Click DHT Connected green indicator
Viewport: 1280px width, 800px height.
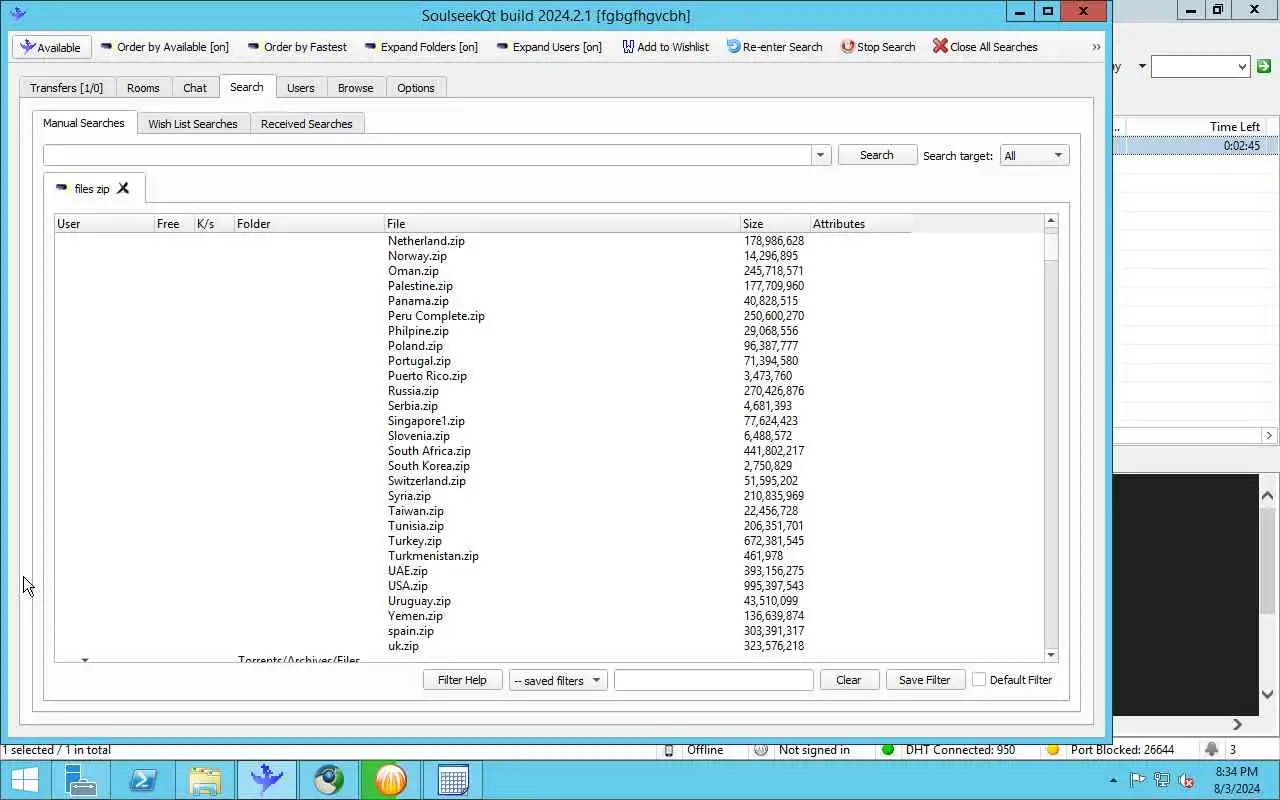887,750
